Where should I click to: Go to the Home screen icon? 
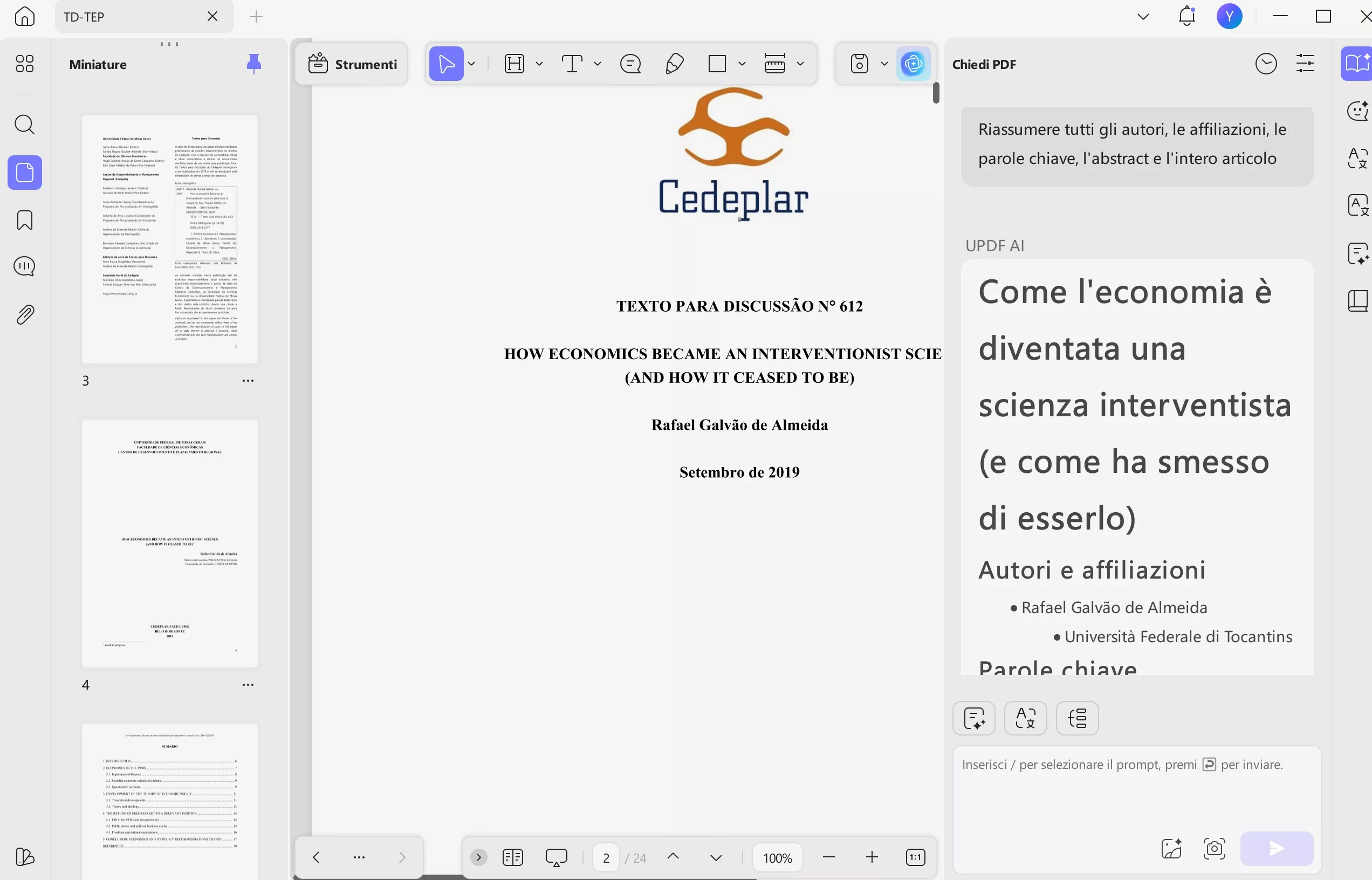25,16
